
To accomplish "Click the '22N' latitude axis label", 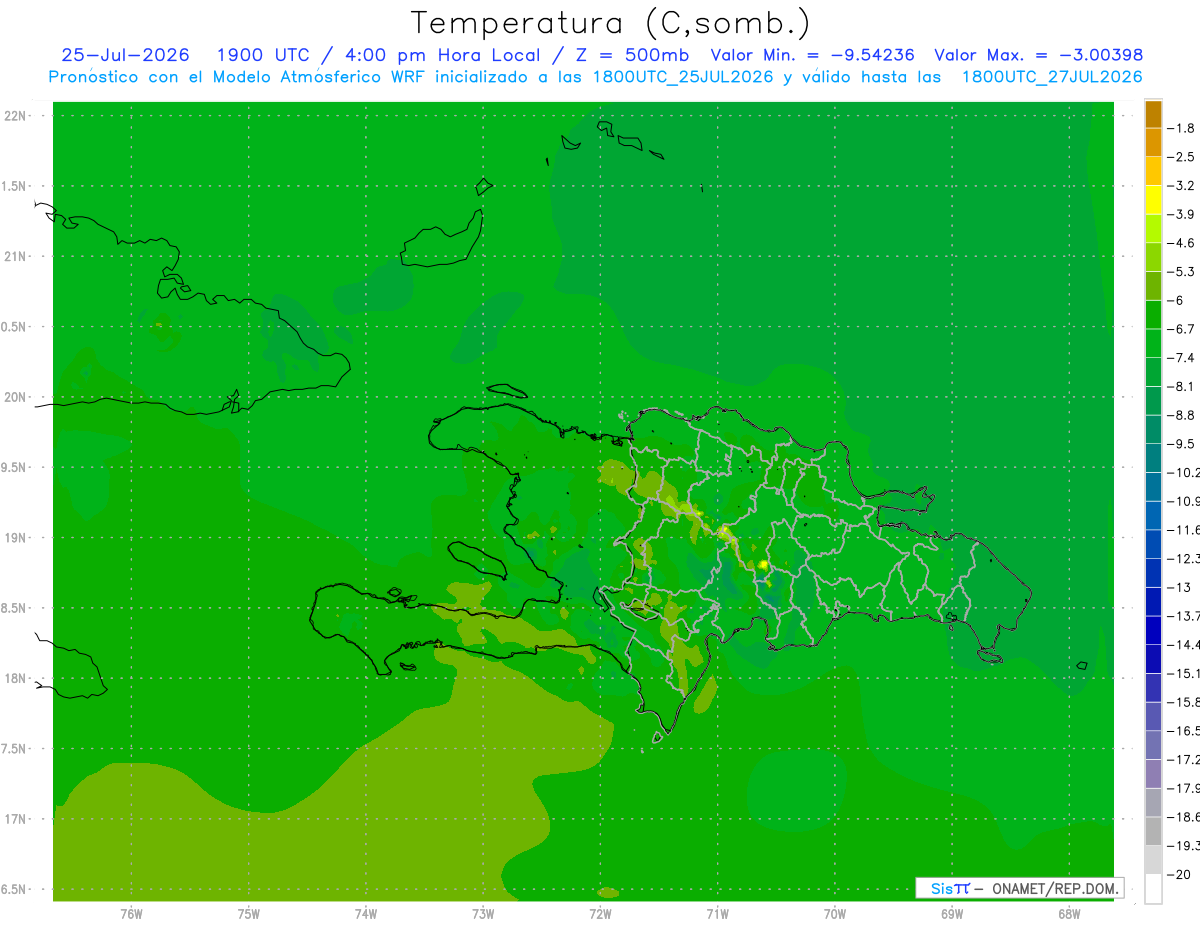I will click(16, 116).
